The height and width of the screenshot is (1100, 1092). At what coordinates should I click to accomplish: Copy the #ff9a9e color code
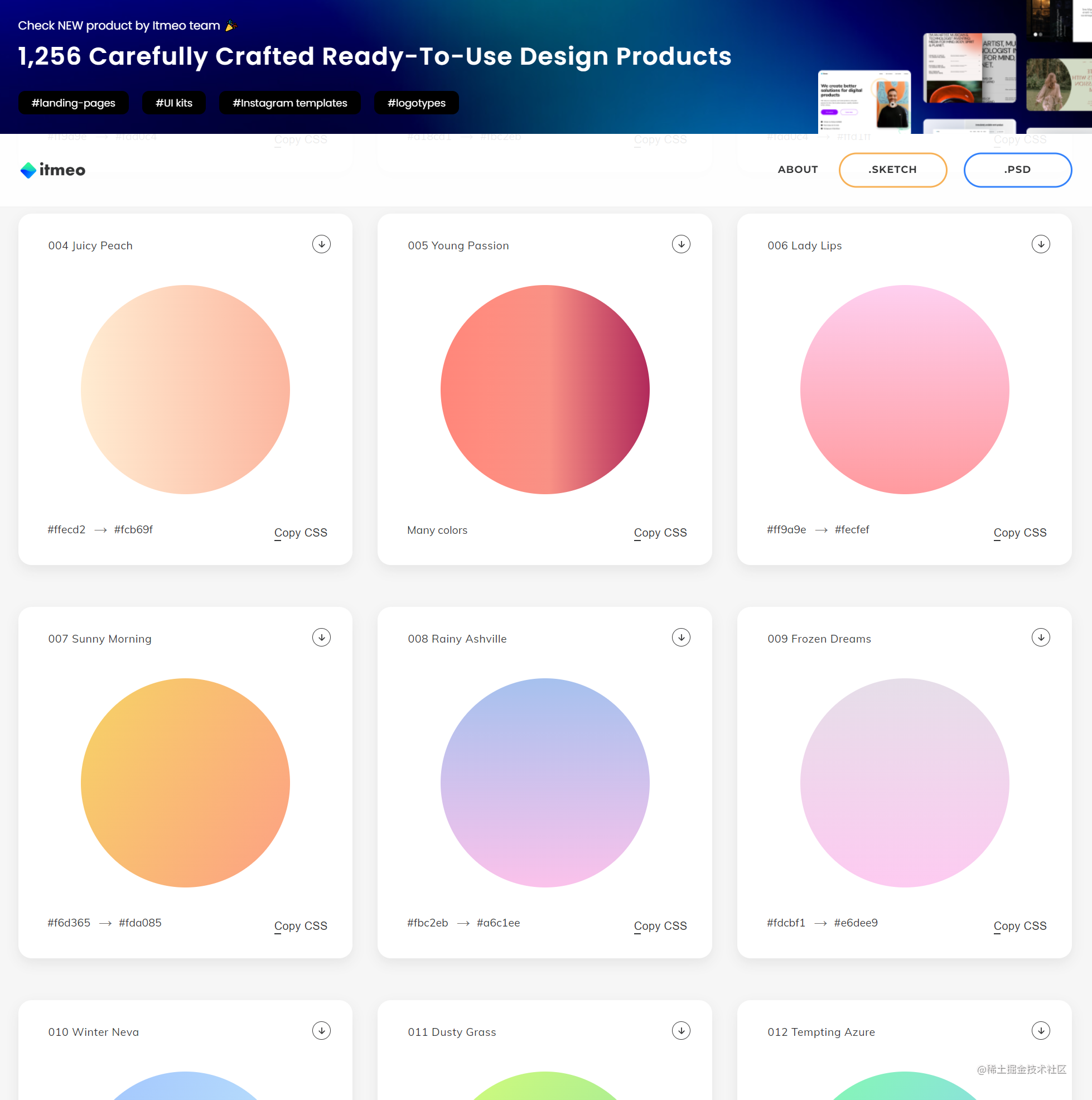tap(786, 529)
